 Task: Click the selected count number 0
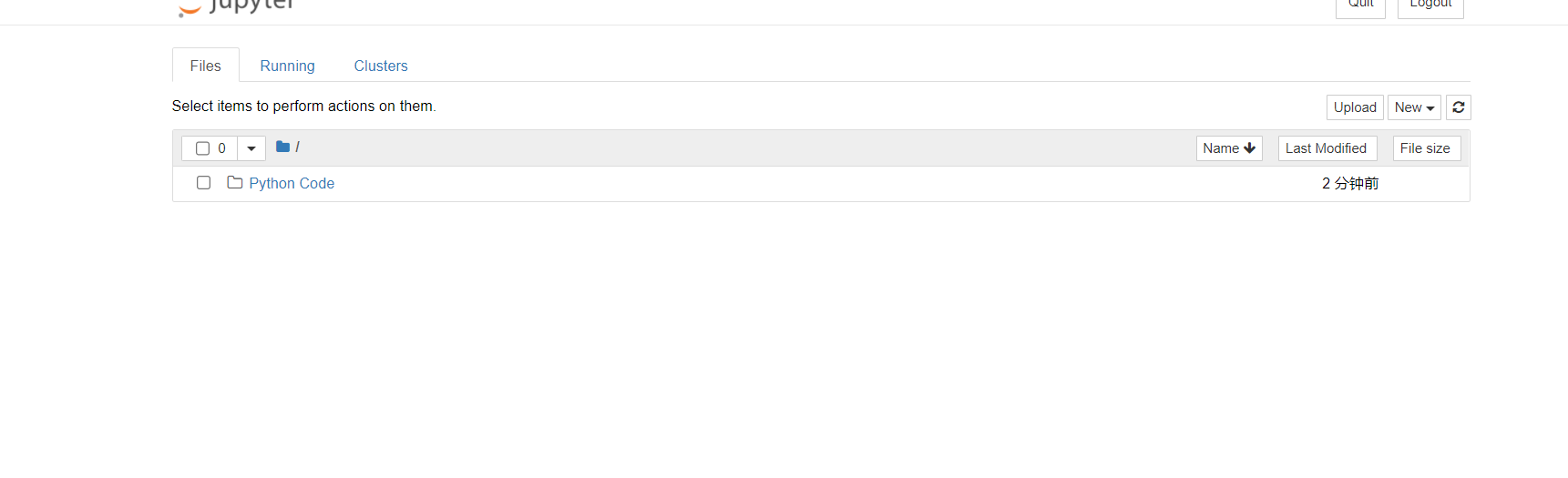coord(221,148)
